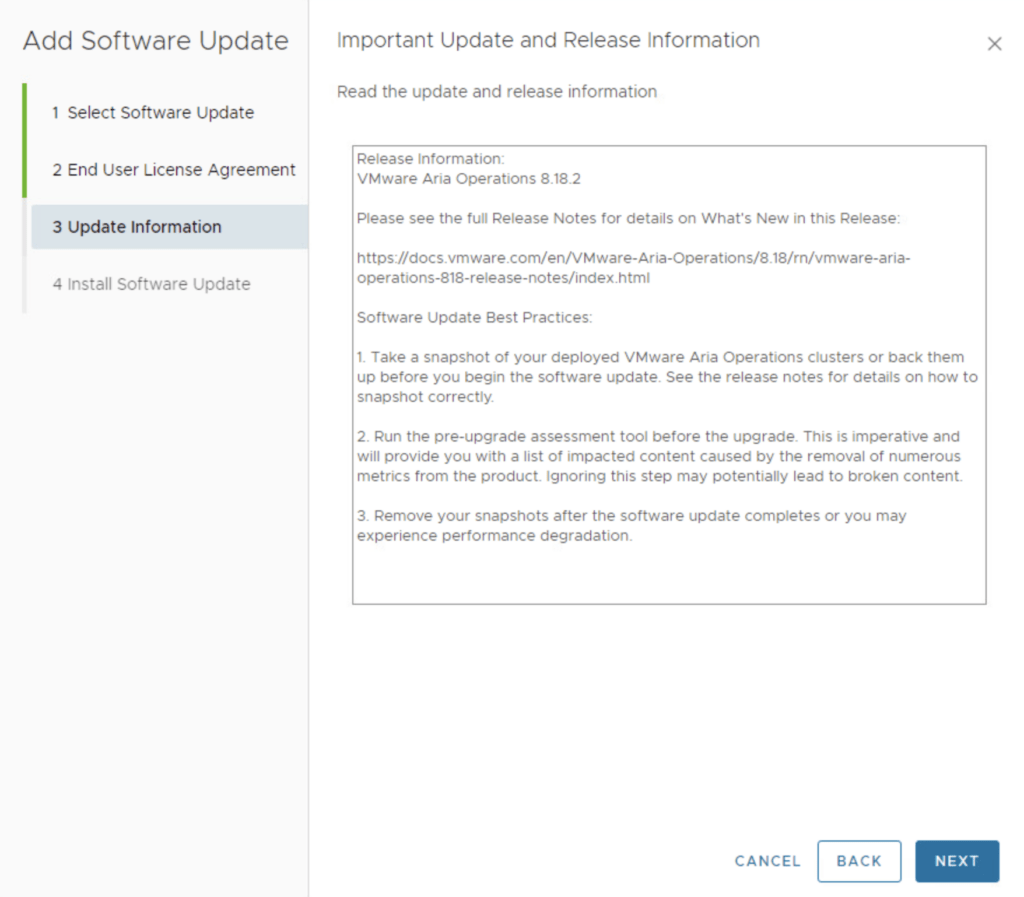Go back with the Back button
This screenshot has height=897, width=1024.
point(859,861)
